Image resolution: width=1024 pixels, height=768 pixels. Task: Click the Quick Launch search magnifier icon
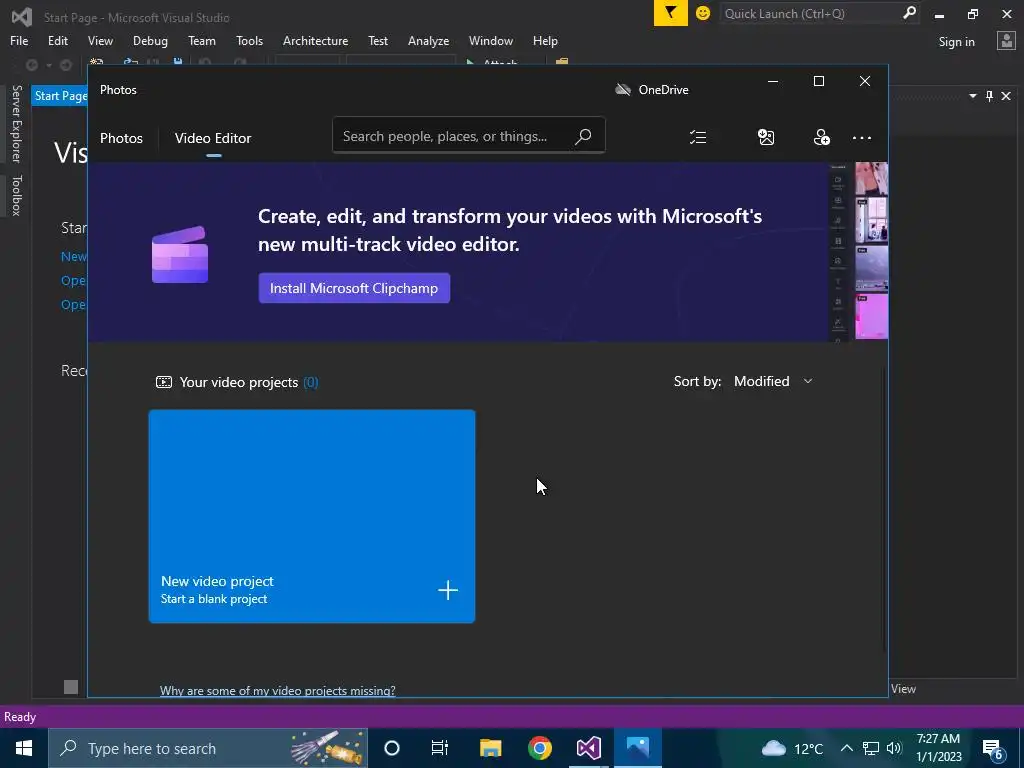[x=909, y=13]
